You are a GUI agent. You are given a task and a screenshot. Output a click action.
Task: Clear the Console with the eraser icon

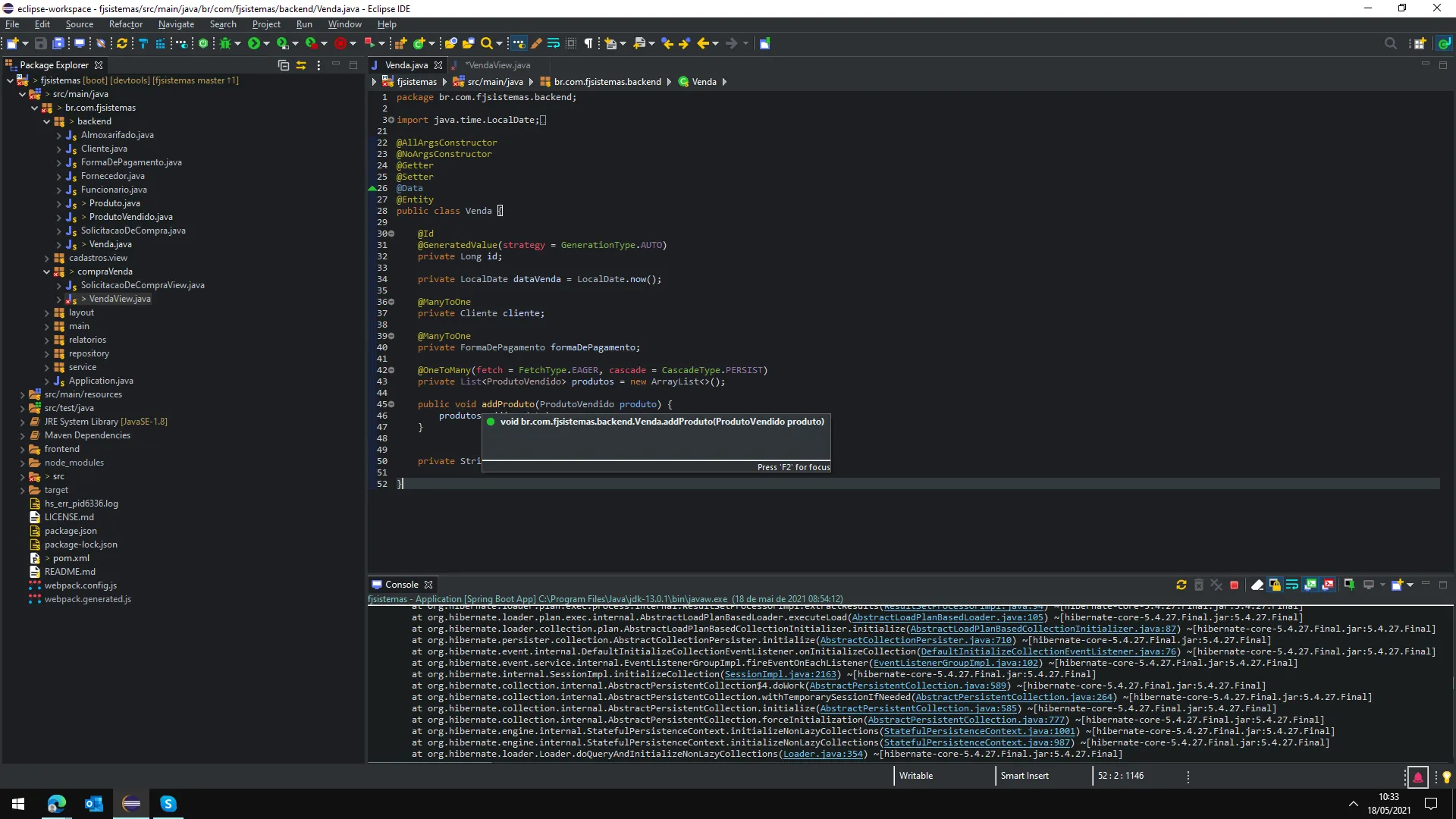[1257, 585]
